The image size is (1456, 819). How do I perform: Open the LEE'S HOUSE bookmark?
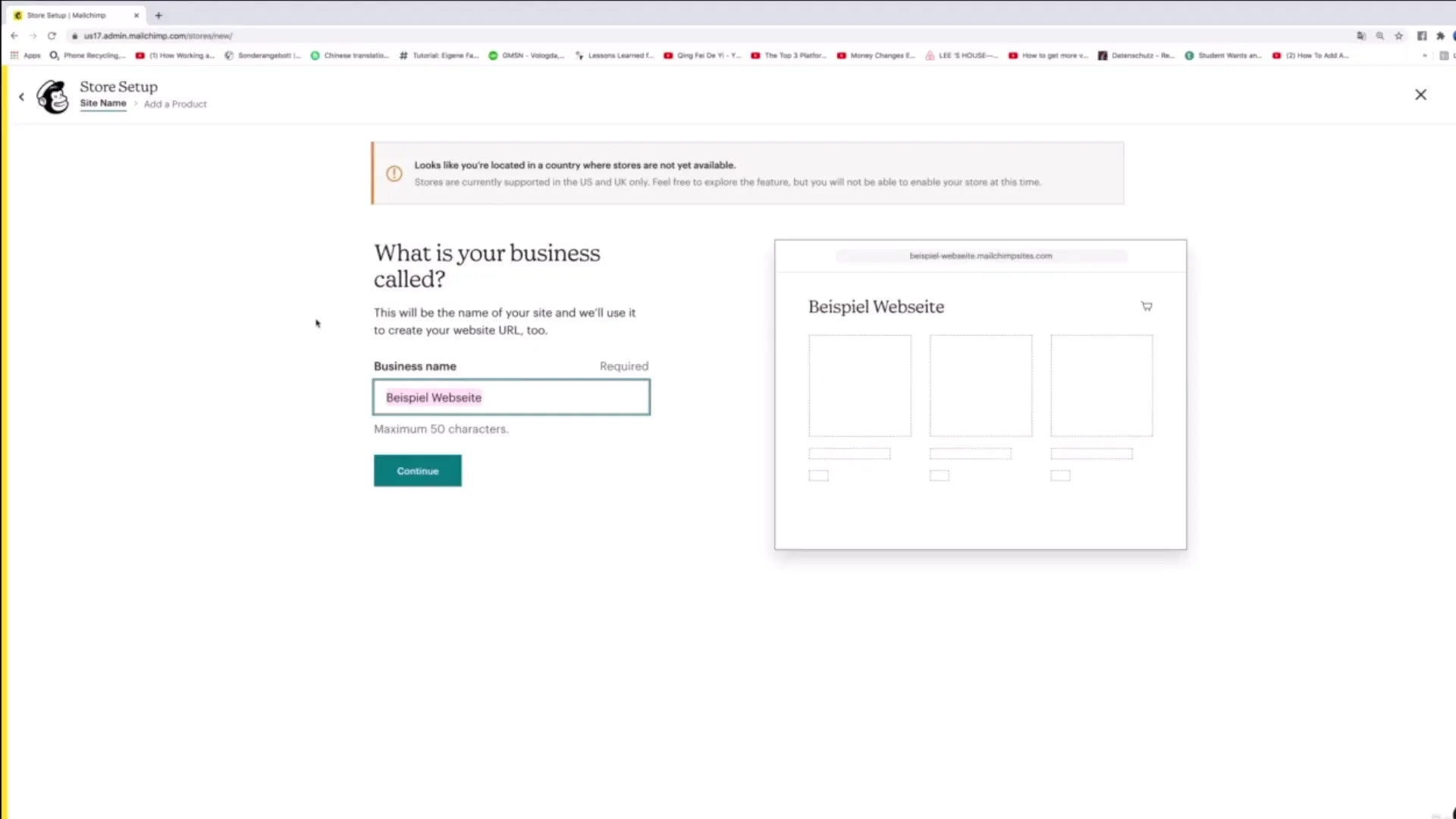(x=962, y=55)
